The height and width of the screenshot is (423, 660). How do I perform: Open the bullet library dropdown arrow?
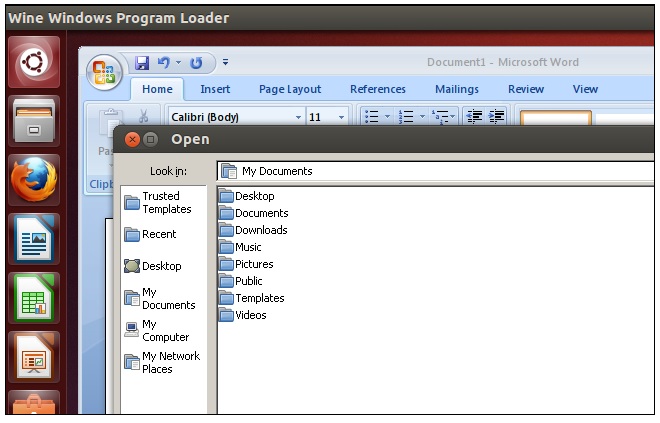[x=387, y=116]
